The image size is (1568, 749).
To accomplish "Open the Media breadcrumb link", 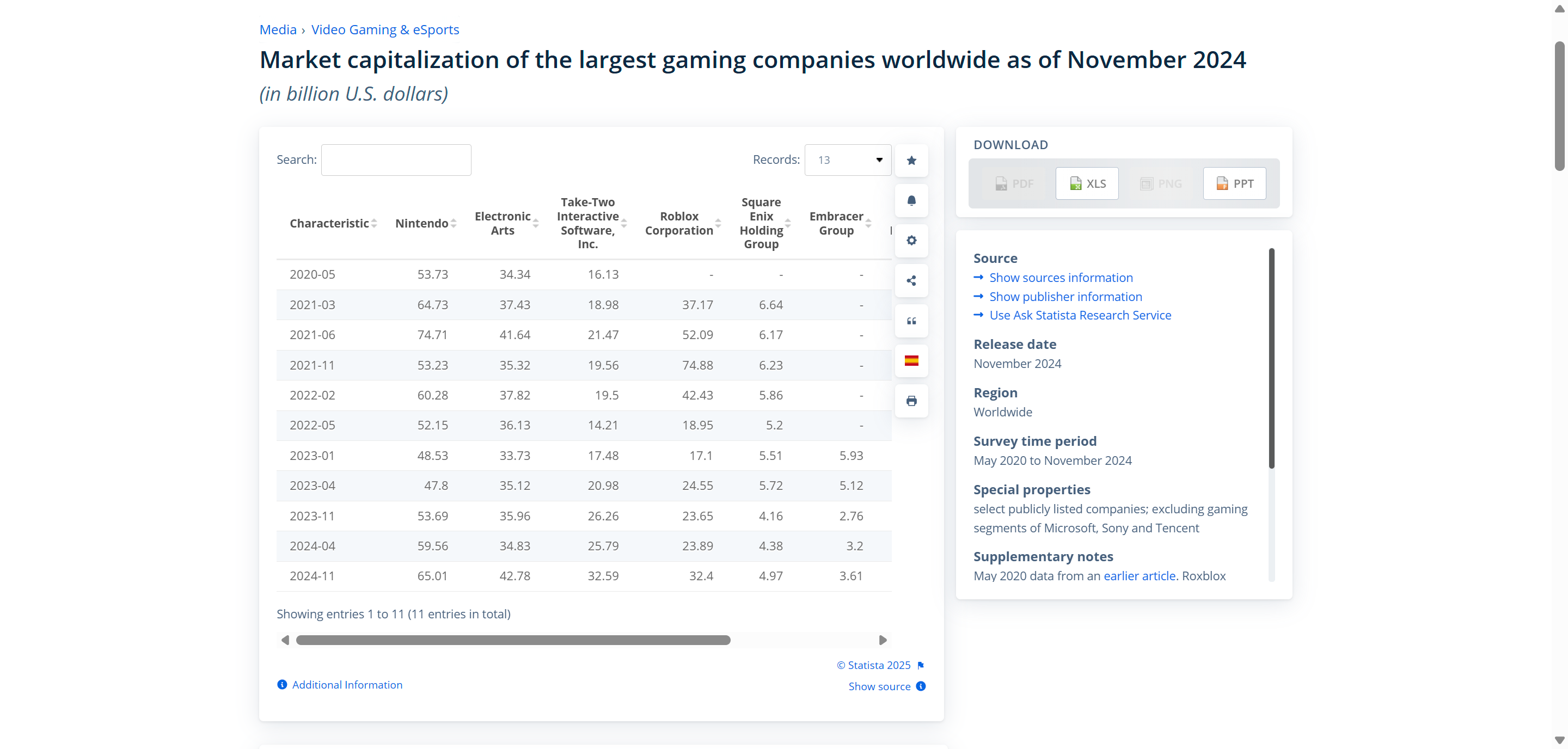I will click(278, 30).
